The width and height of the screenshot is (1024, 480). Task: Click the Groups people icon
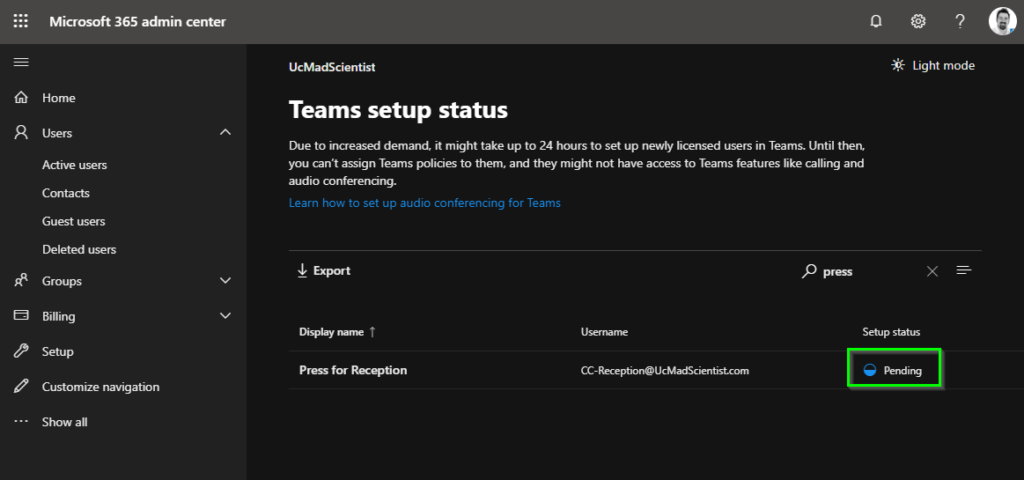click(x=22, y=281)
